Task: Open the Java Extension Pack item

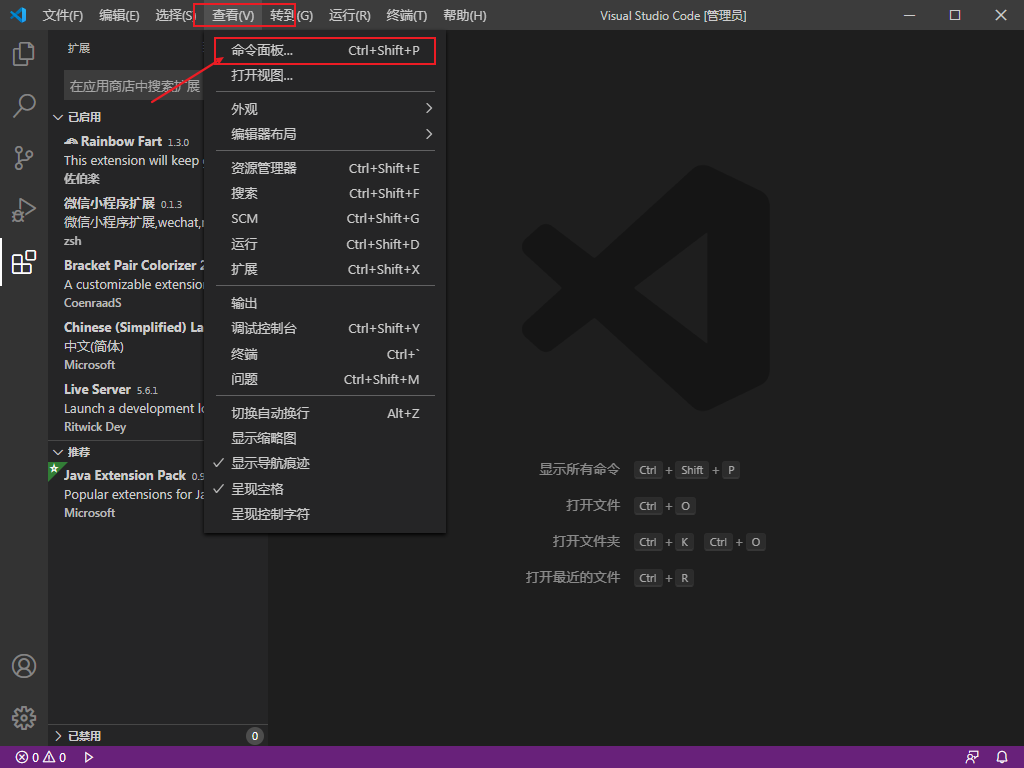Action: coord(126,494)
